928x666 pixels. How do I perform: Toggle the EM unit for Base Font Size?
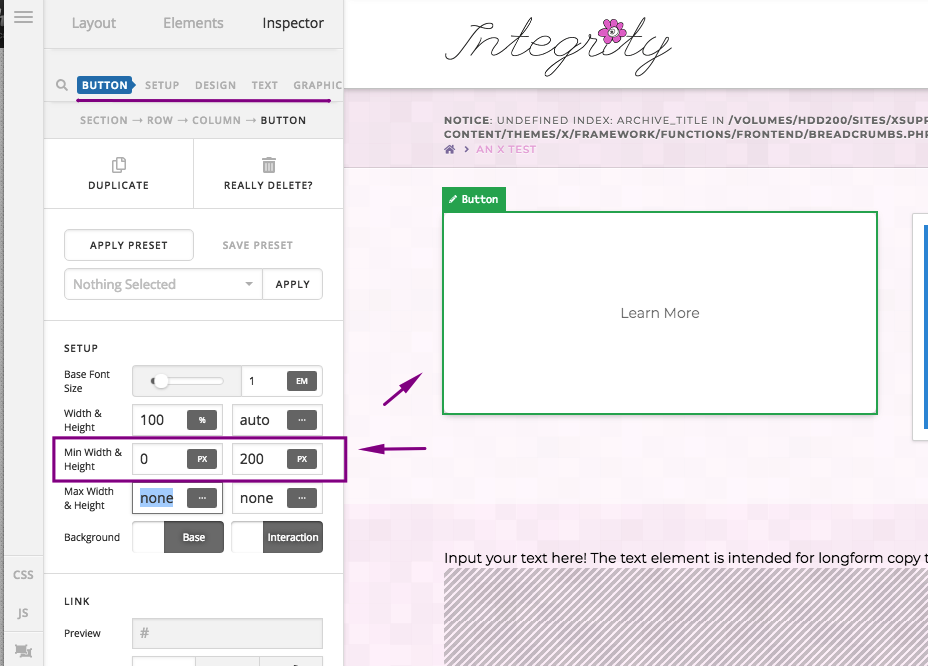[302, 381]
